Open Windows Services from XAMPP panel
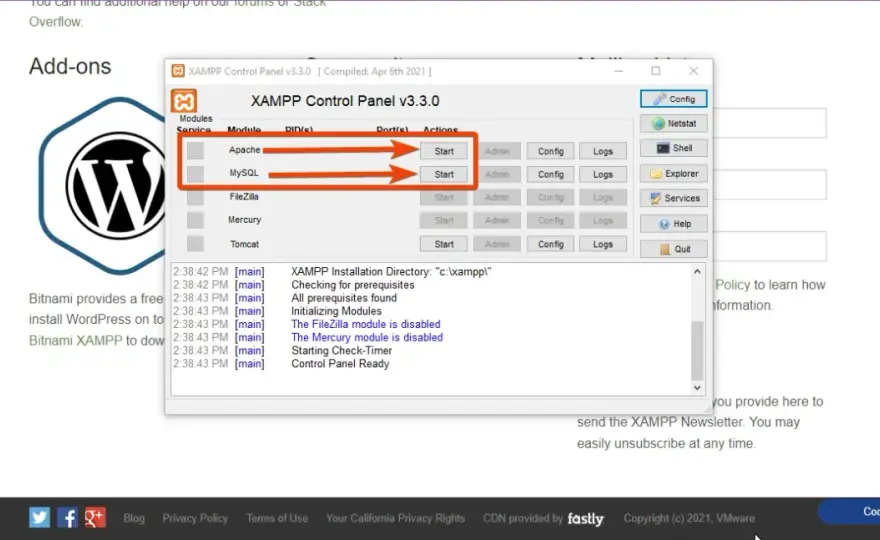 673,198
